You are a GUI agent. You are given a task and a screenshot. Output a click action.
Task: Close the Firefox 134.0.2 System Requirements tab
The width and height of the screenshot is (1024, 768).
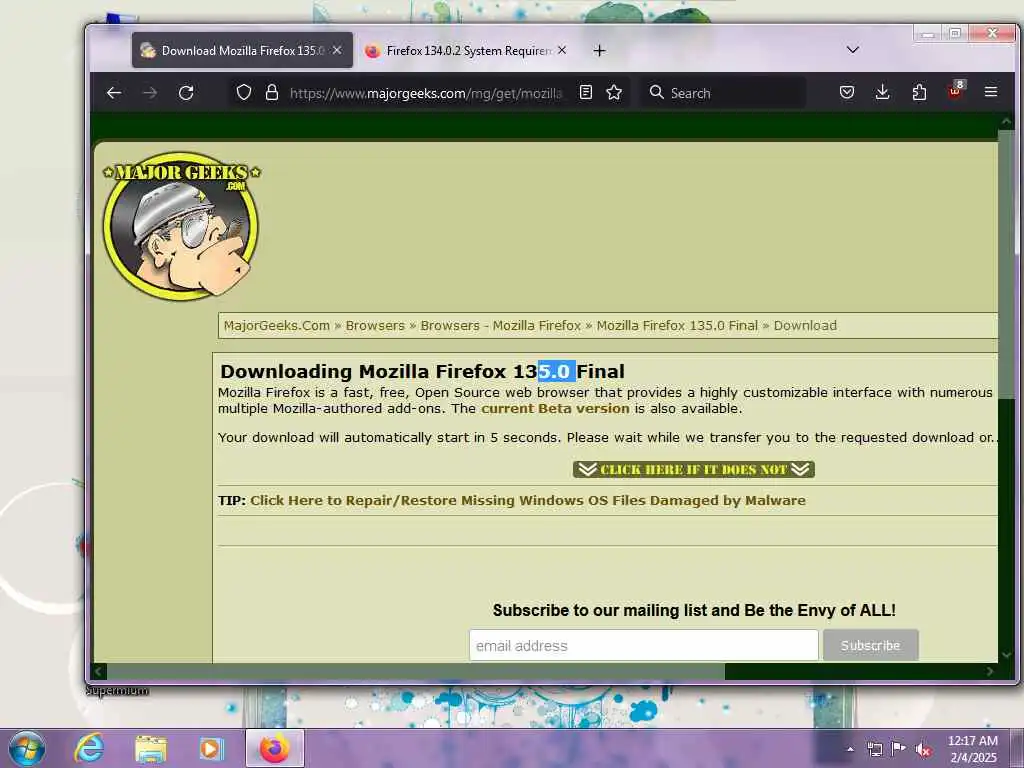pos(562,50)
